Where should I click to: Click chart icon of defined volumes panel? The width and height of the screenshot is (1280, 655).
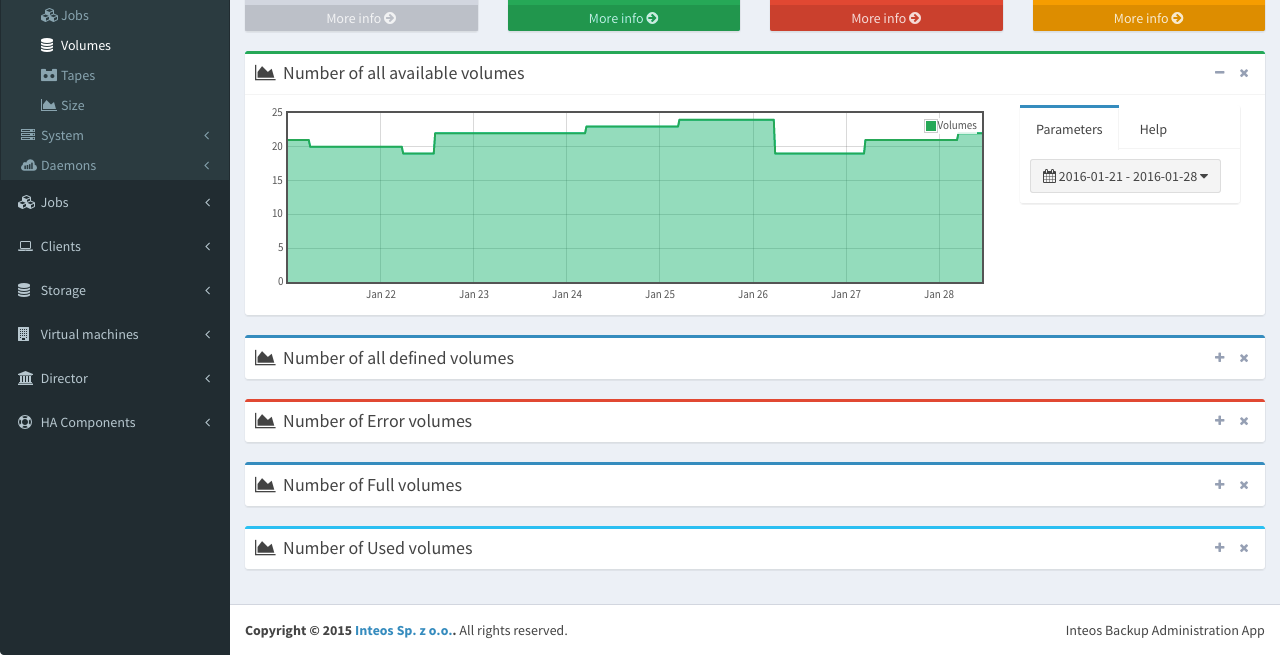tap(265, 358)
